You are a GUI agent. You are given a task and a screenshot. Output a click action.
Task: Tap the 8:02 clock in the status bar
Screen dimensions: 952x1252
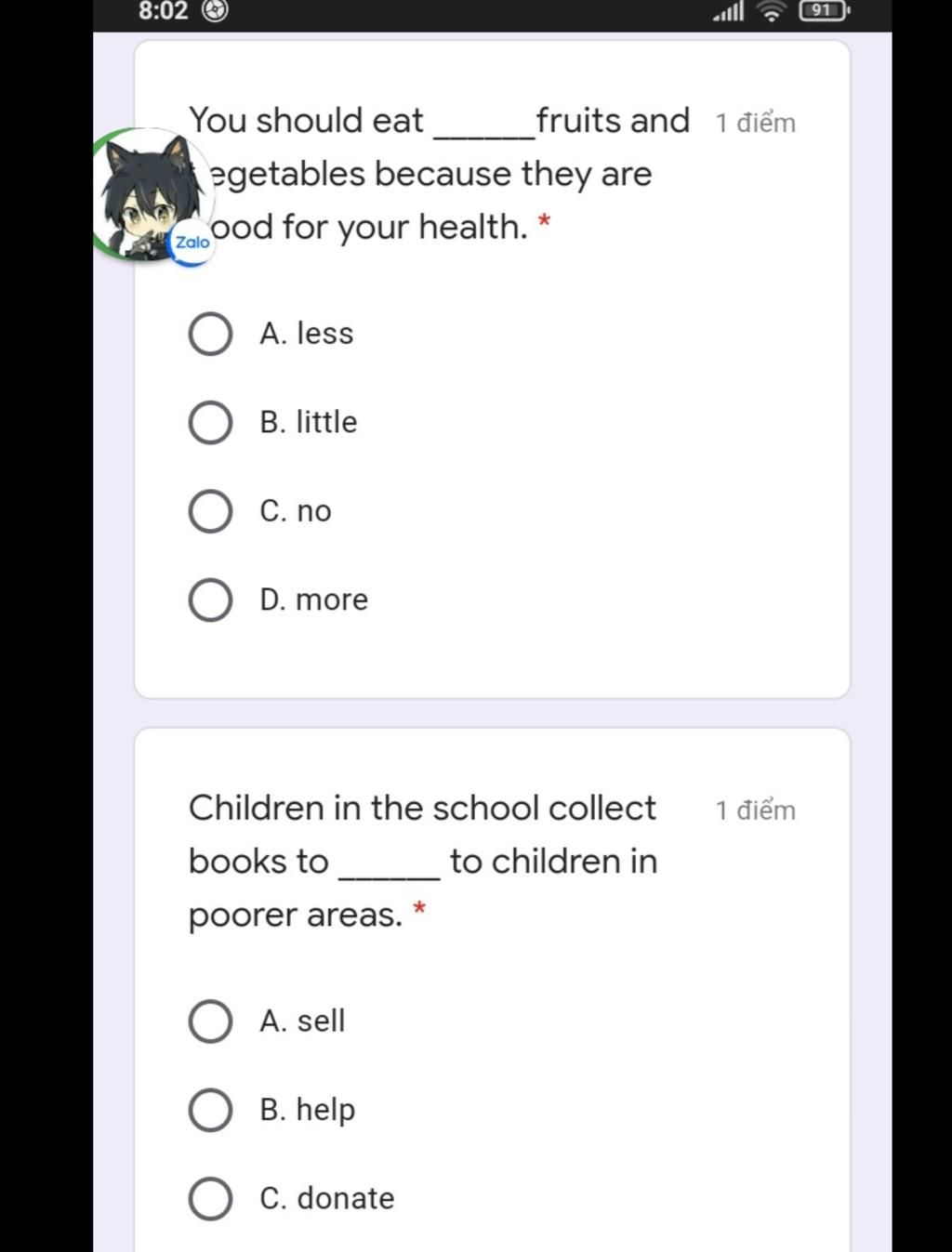coord(163,11)
